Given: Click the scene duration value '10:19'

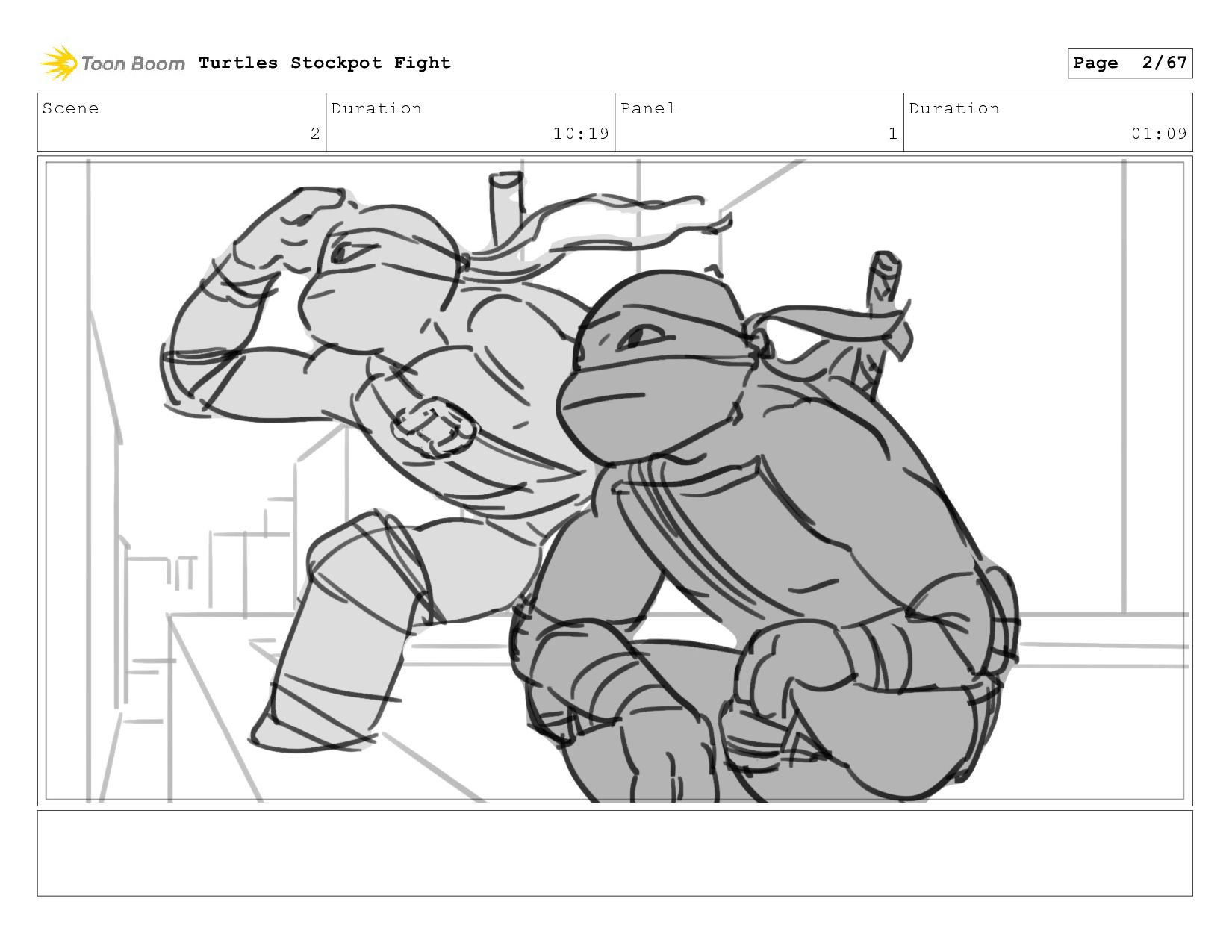Looking at the screenshot, I should pos(581,134).
